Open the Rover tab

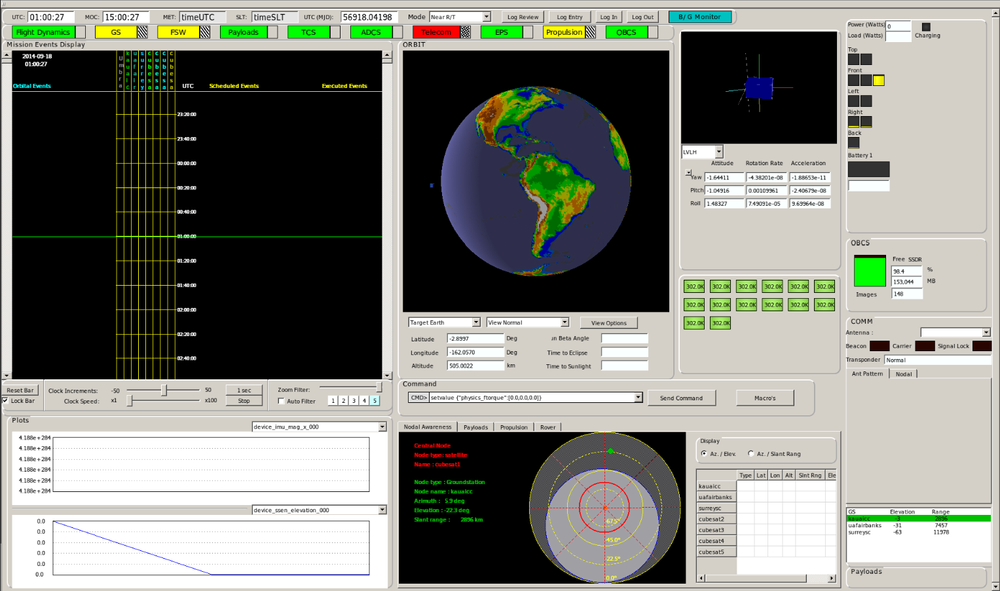548,427
